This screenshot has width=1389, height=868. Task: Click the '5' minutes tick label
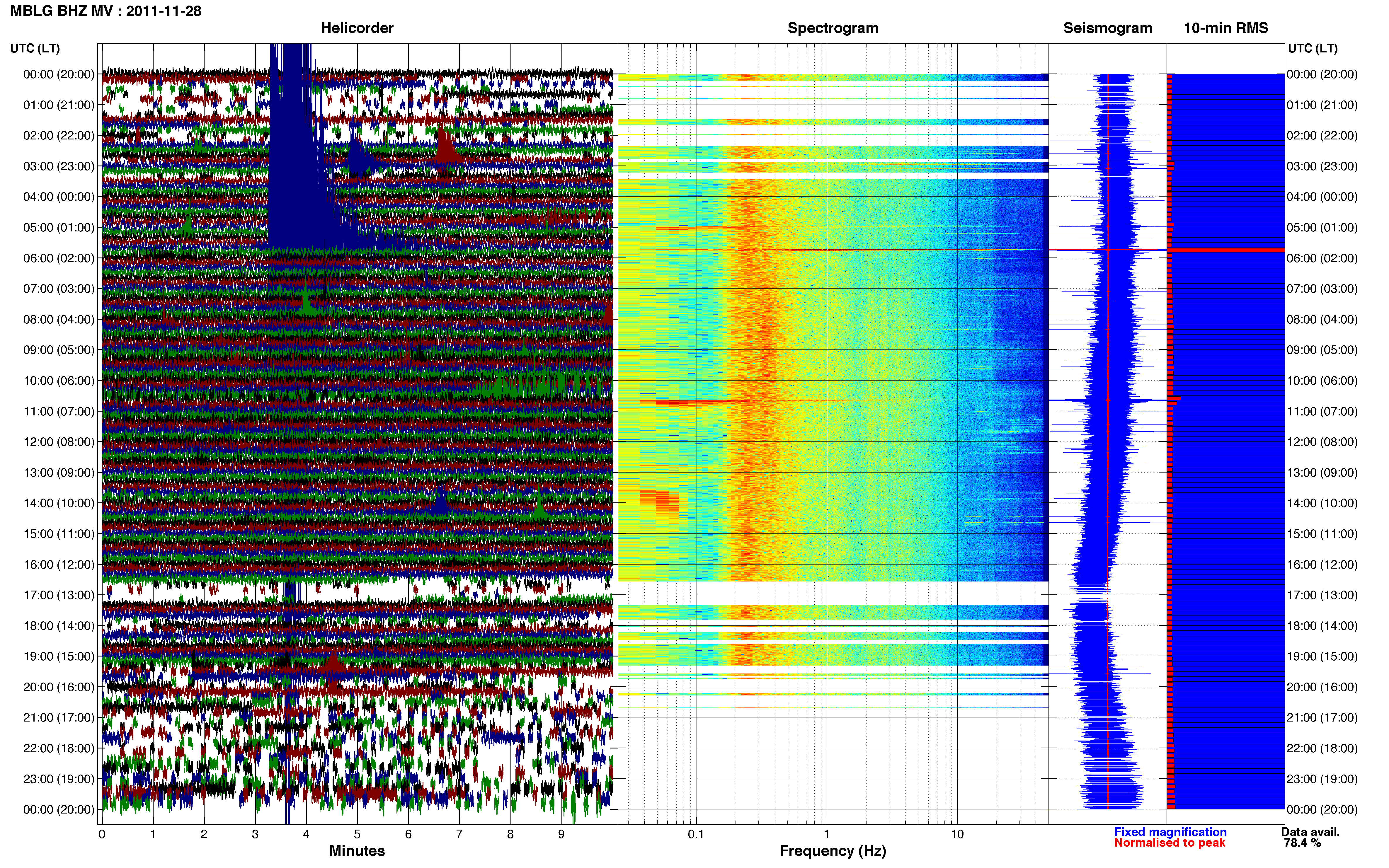[357, 834]
